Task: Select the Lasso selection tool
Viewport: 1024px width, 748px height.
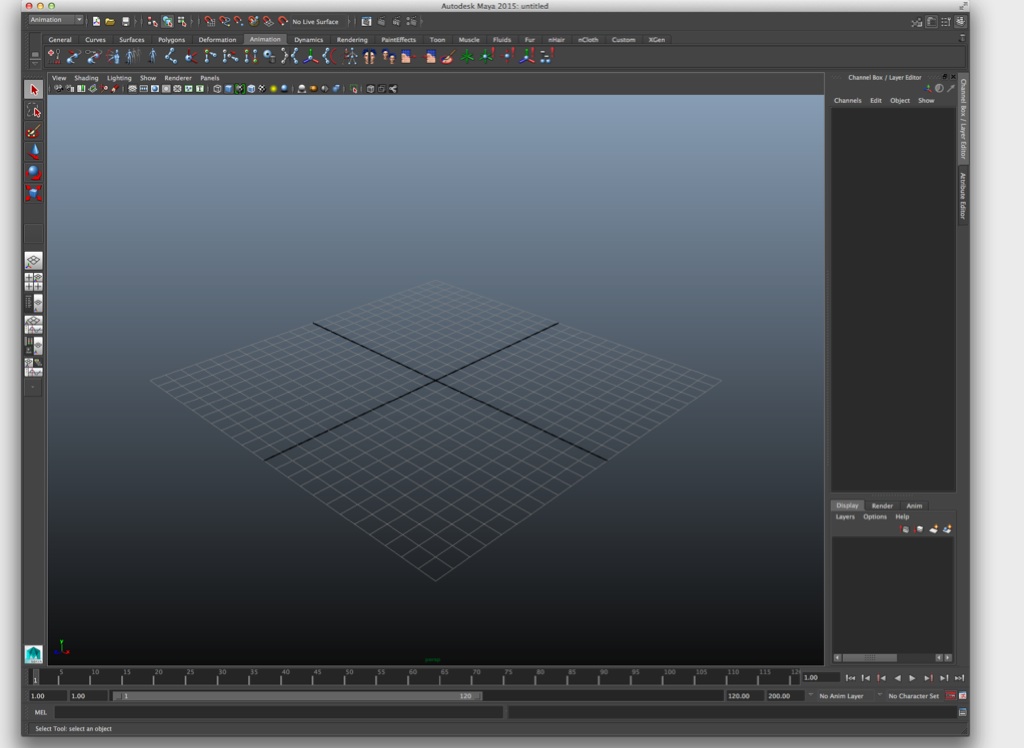Action: [x=34, y=110]
